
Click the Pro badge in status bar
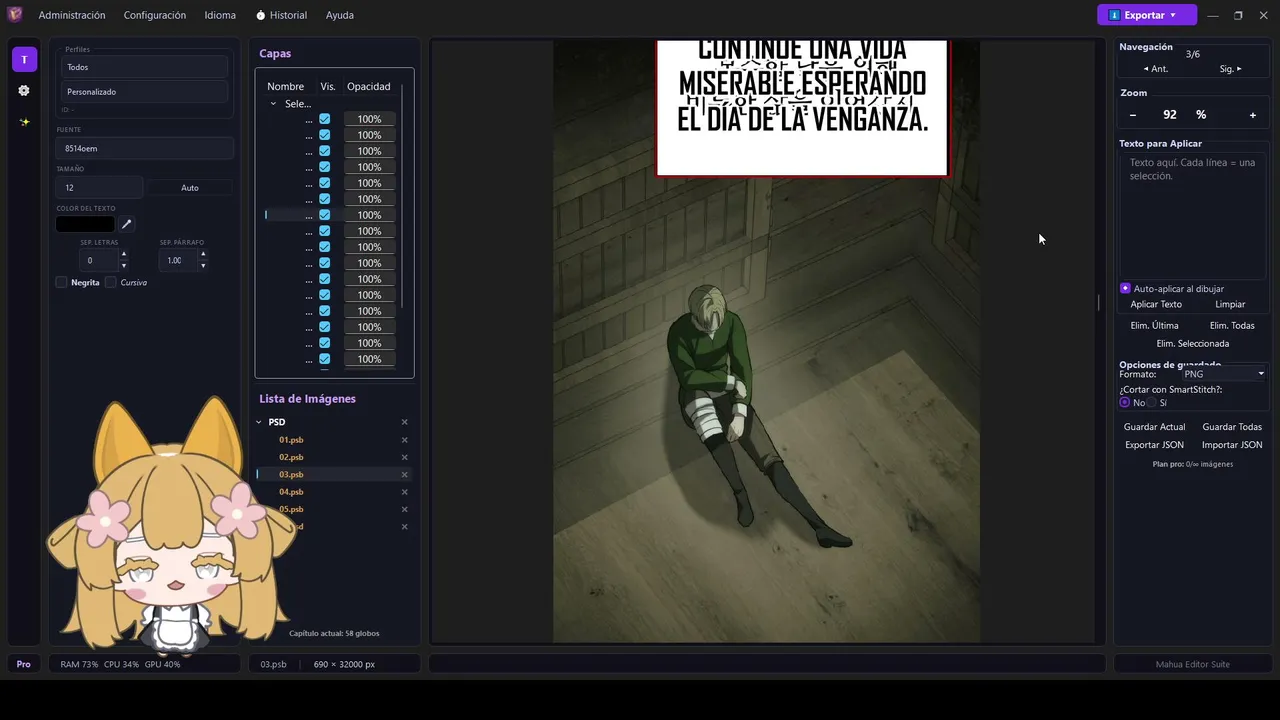pos(24,664)
